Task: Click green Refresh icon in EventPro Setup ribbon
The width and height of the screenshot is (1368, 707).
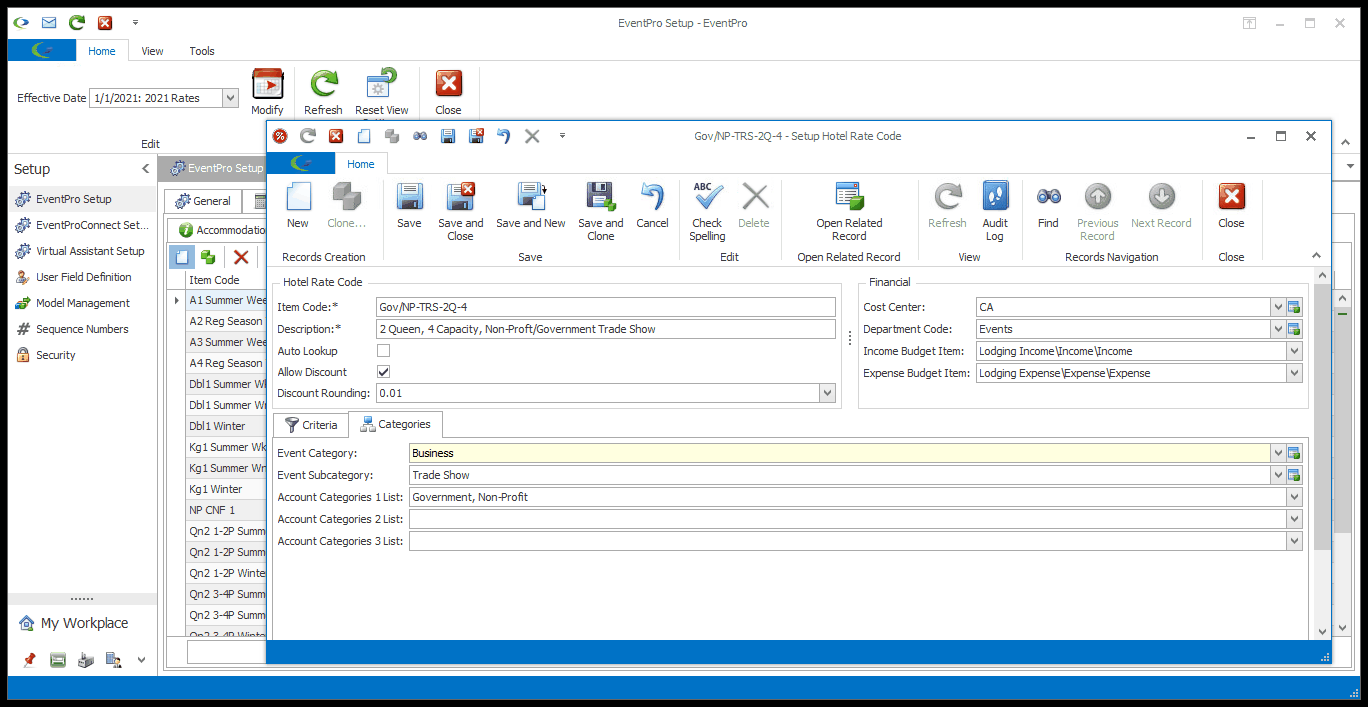Action: point(323,84)
